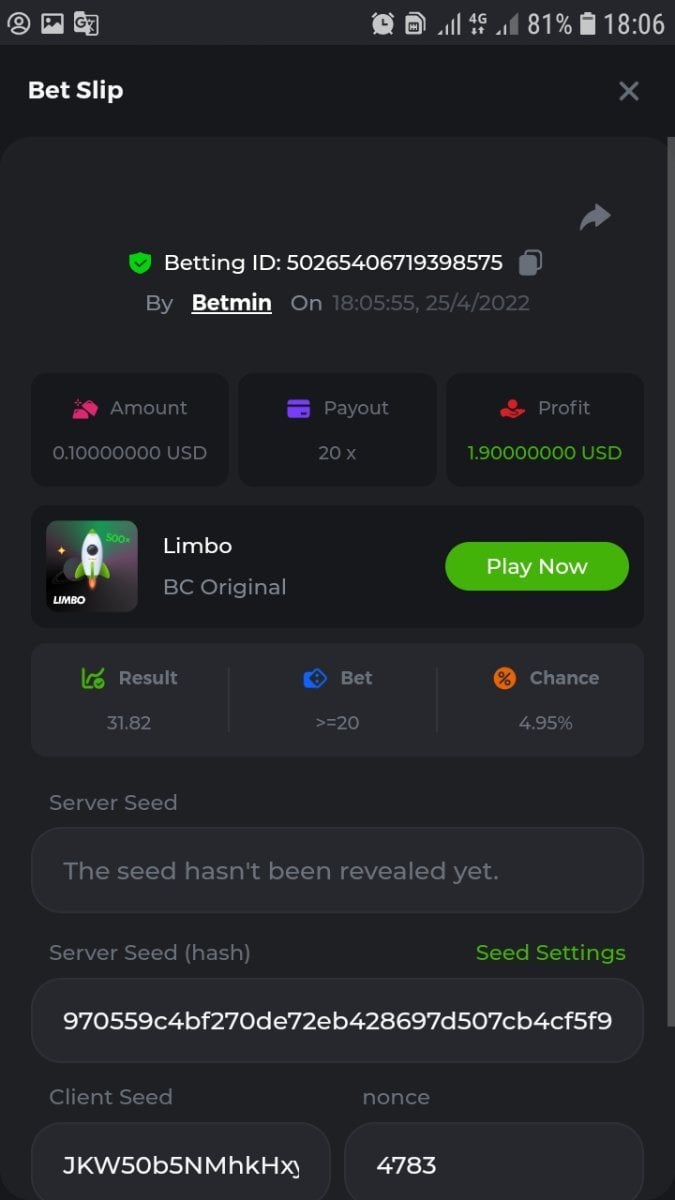675x1200 pixels.
Task: Tap the Server Seed field
Action: tap(337, 870)
